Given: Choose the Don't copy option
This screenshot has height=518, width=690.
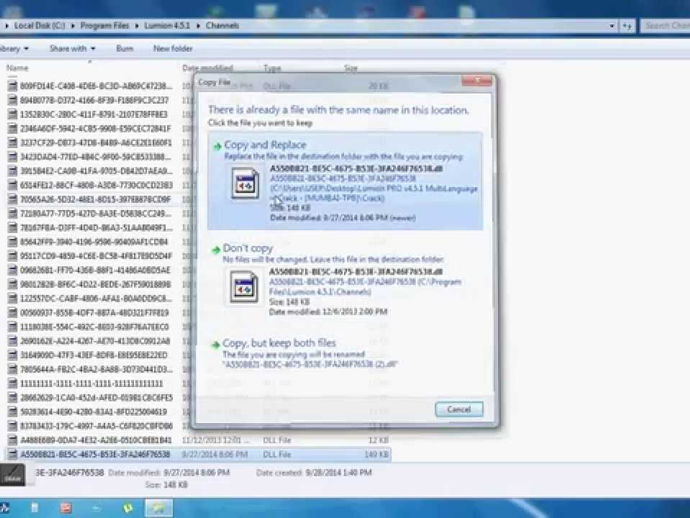Looking at the screenshot, I should (345, 282).
